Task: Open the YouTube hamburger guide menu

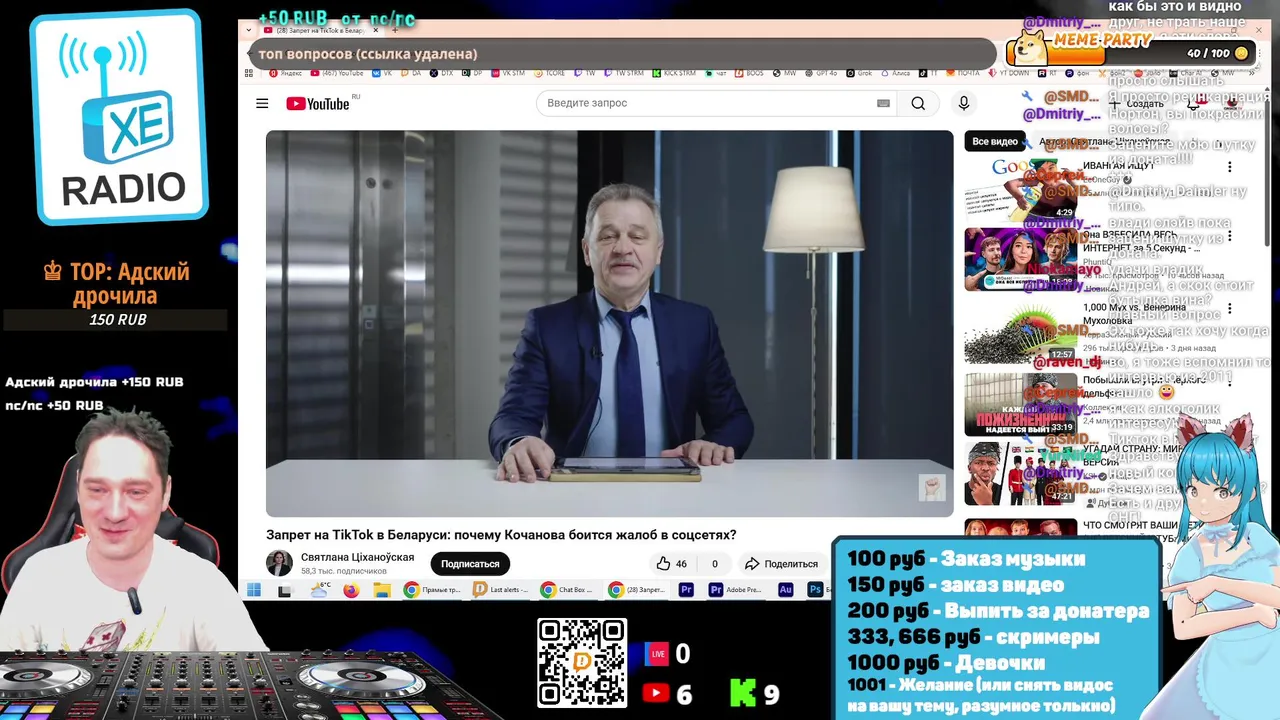Action: coord(262,104)
